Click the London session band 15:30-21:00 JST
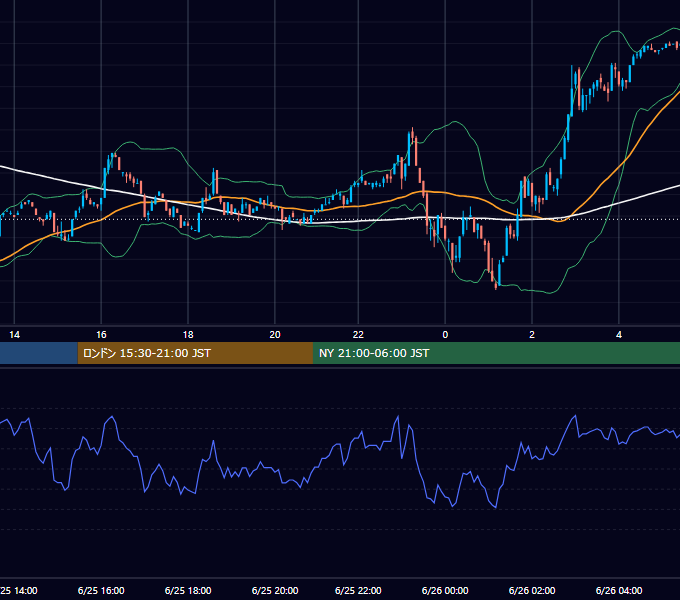 coord(195,353)
